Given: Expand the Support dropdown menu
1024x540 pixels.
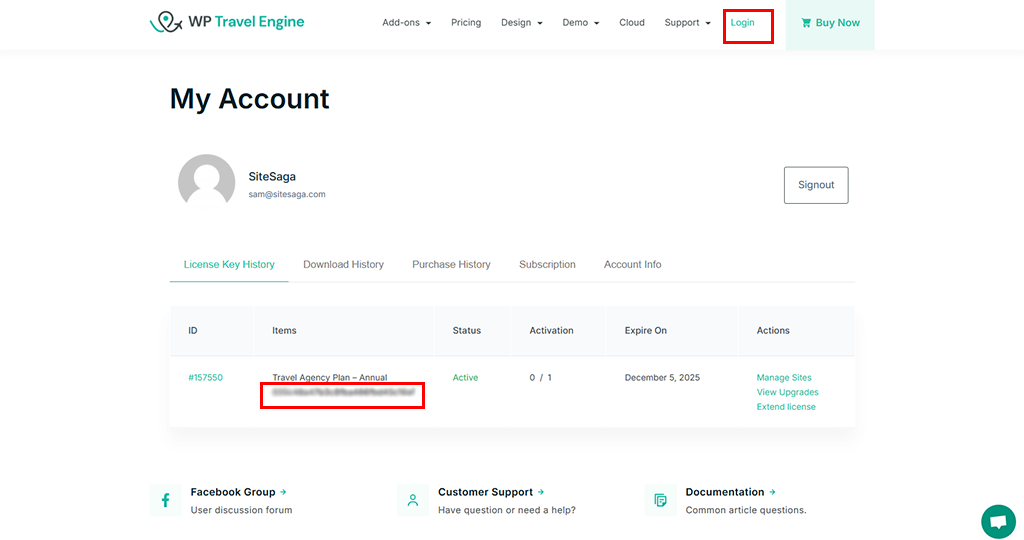Looking at the screenshot, I should coord(687,22).
